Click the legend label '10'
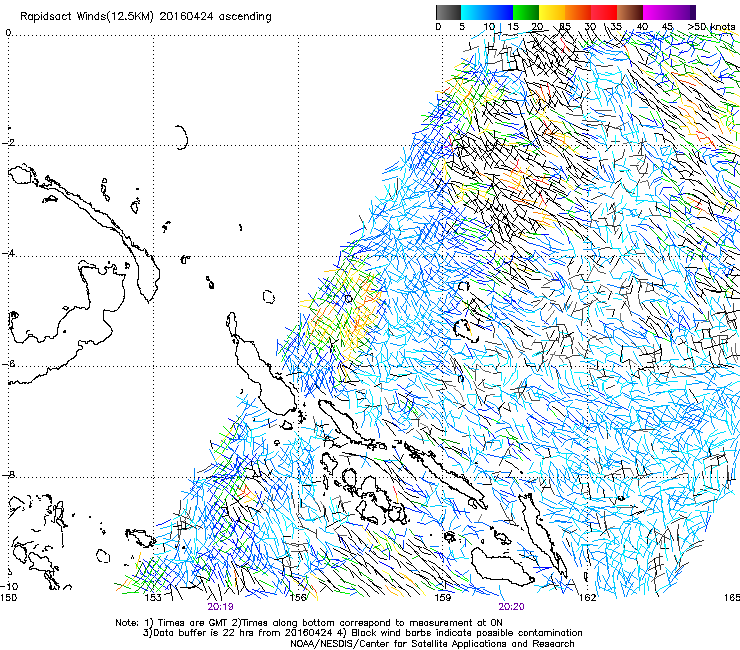This screenshot has height=650, width=740. click(489, 27)
